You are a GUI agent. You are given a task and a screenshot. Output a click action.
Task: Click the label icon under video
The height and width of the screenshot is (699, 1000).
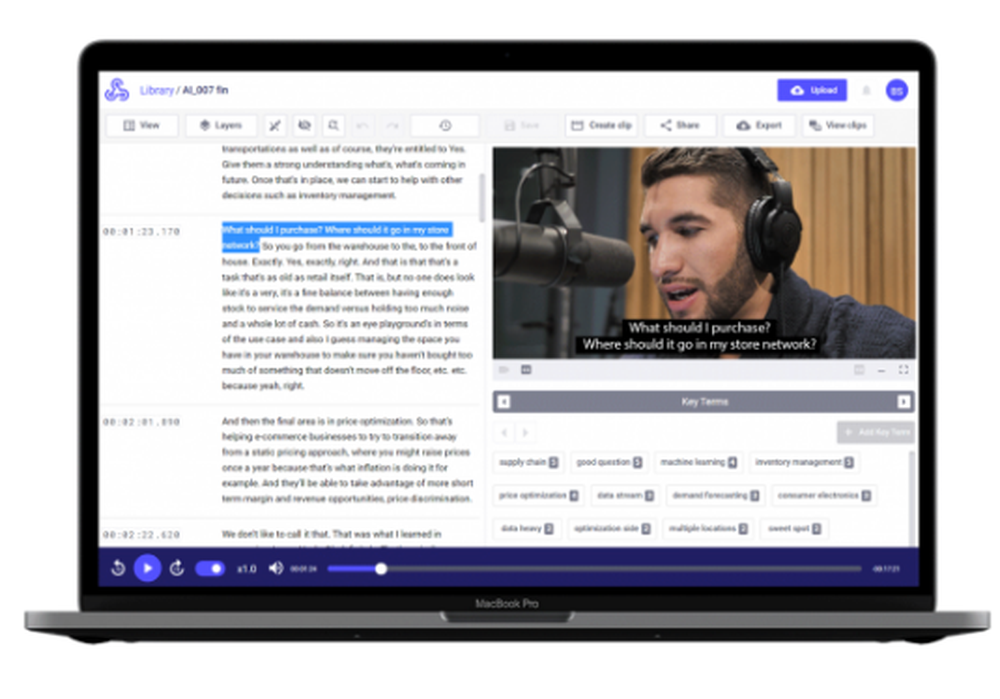[504, 370]
